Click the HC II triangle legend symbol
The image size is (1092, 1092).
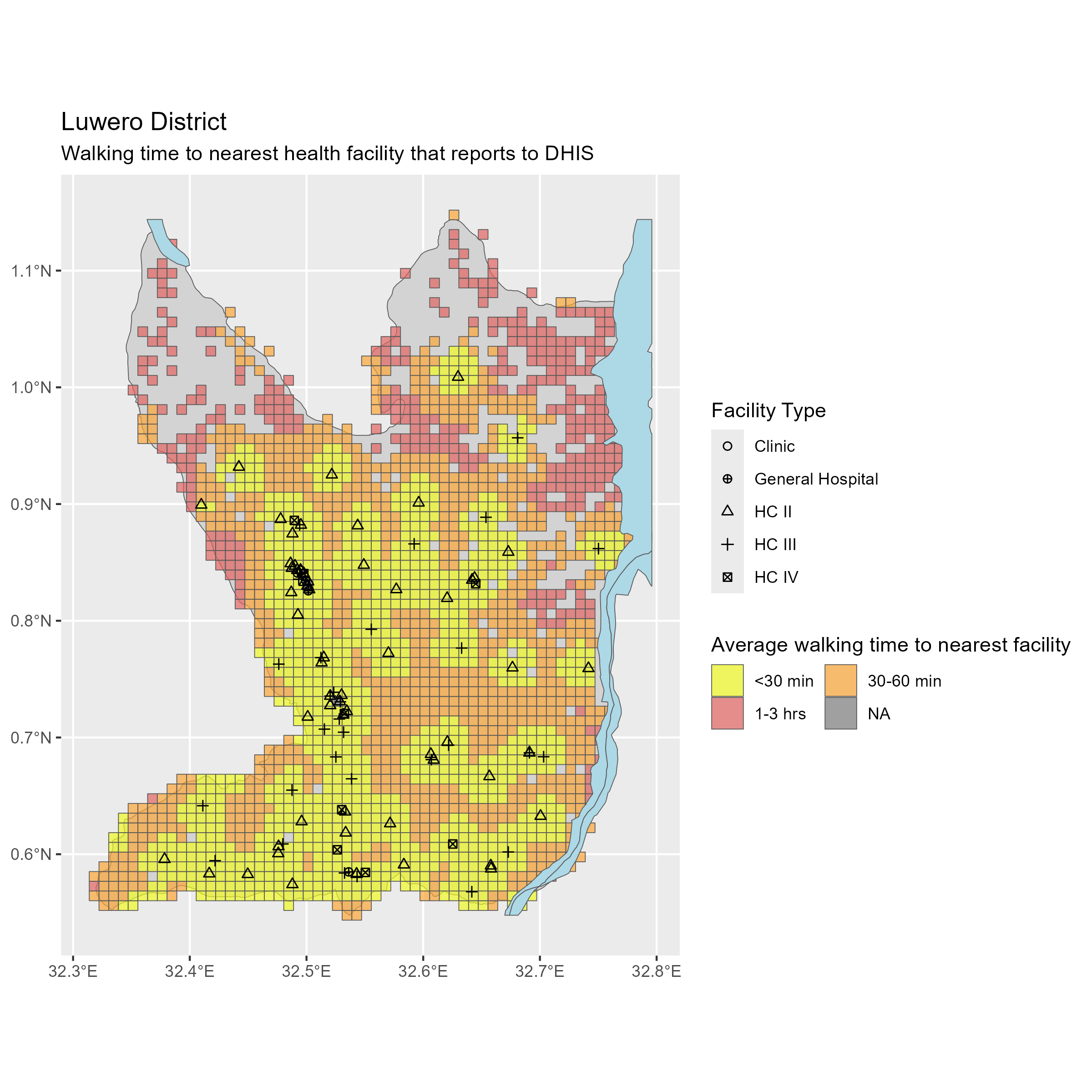coord(728,511)
